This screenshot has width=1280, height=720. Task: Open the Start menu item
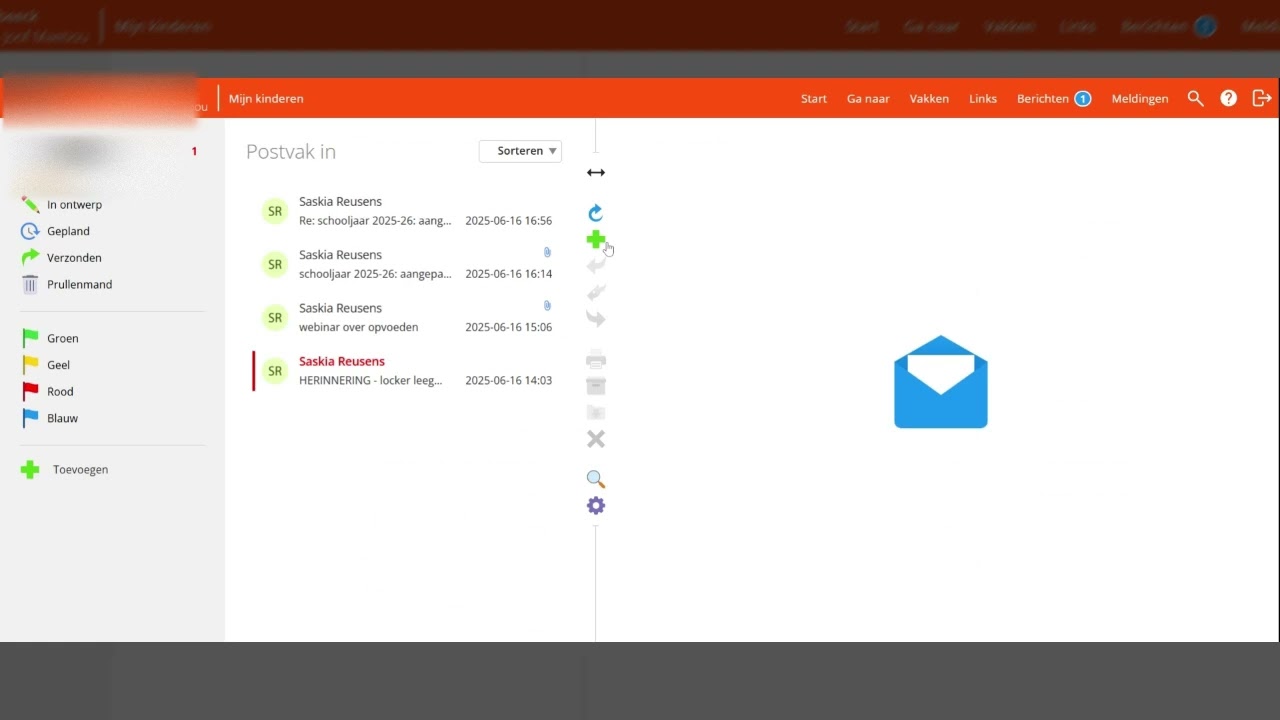click(x=814, y=99)
